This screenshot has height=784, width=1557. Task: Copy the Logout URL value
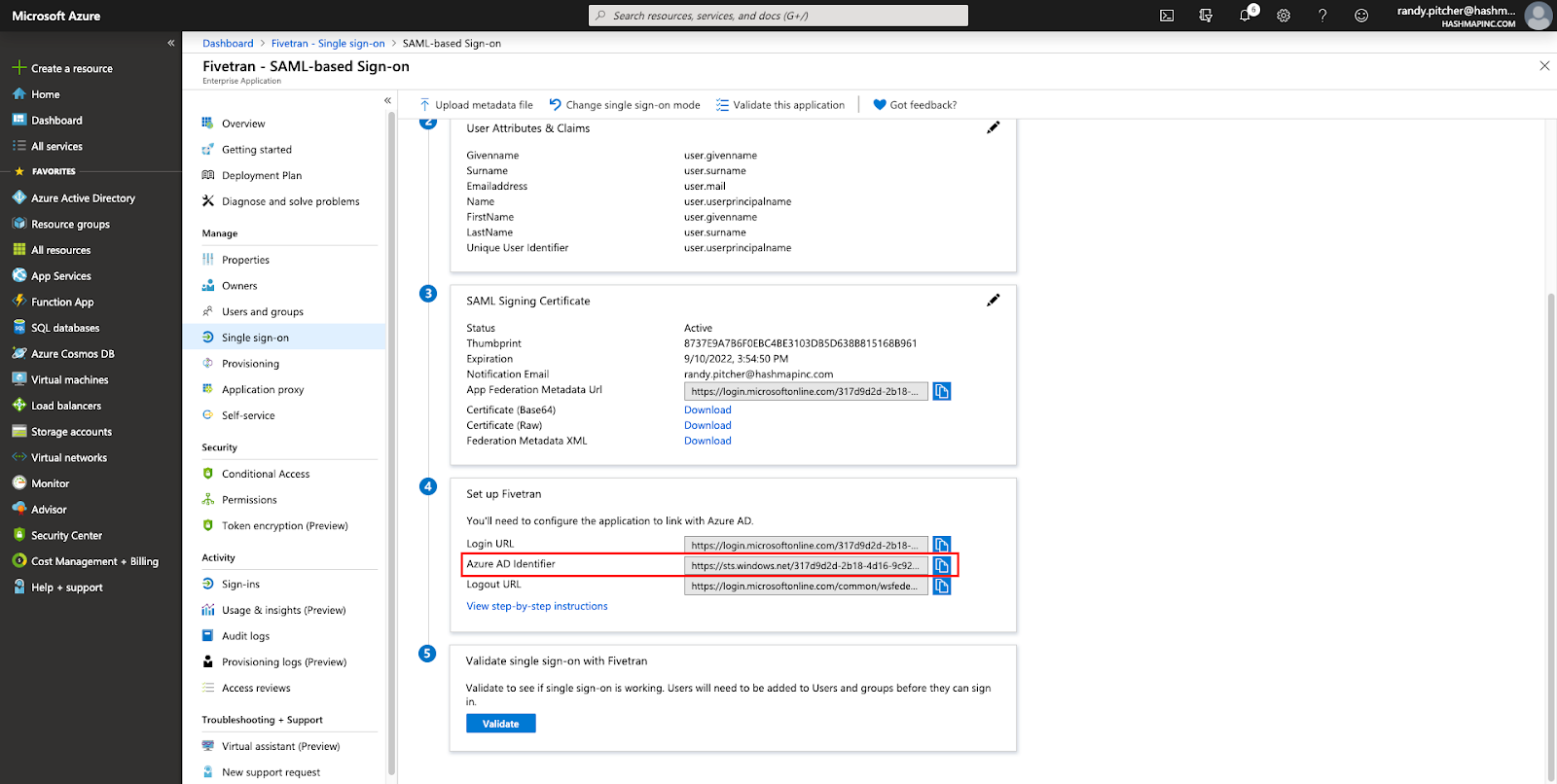[942, 586]
